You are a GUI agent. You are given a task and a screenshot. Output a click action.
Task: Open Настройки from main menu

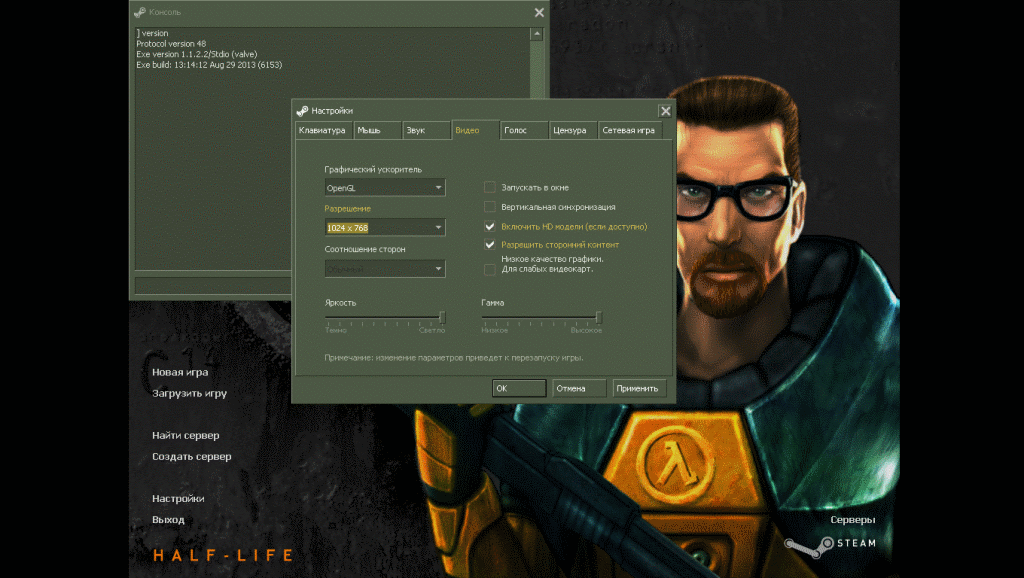tap(178, 498)
